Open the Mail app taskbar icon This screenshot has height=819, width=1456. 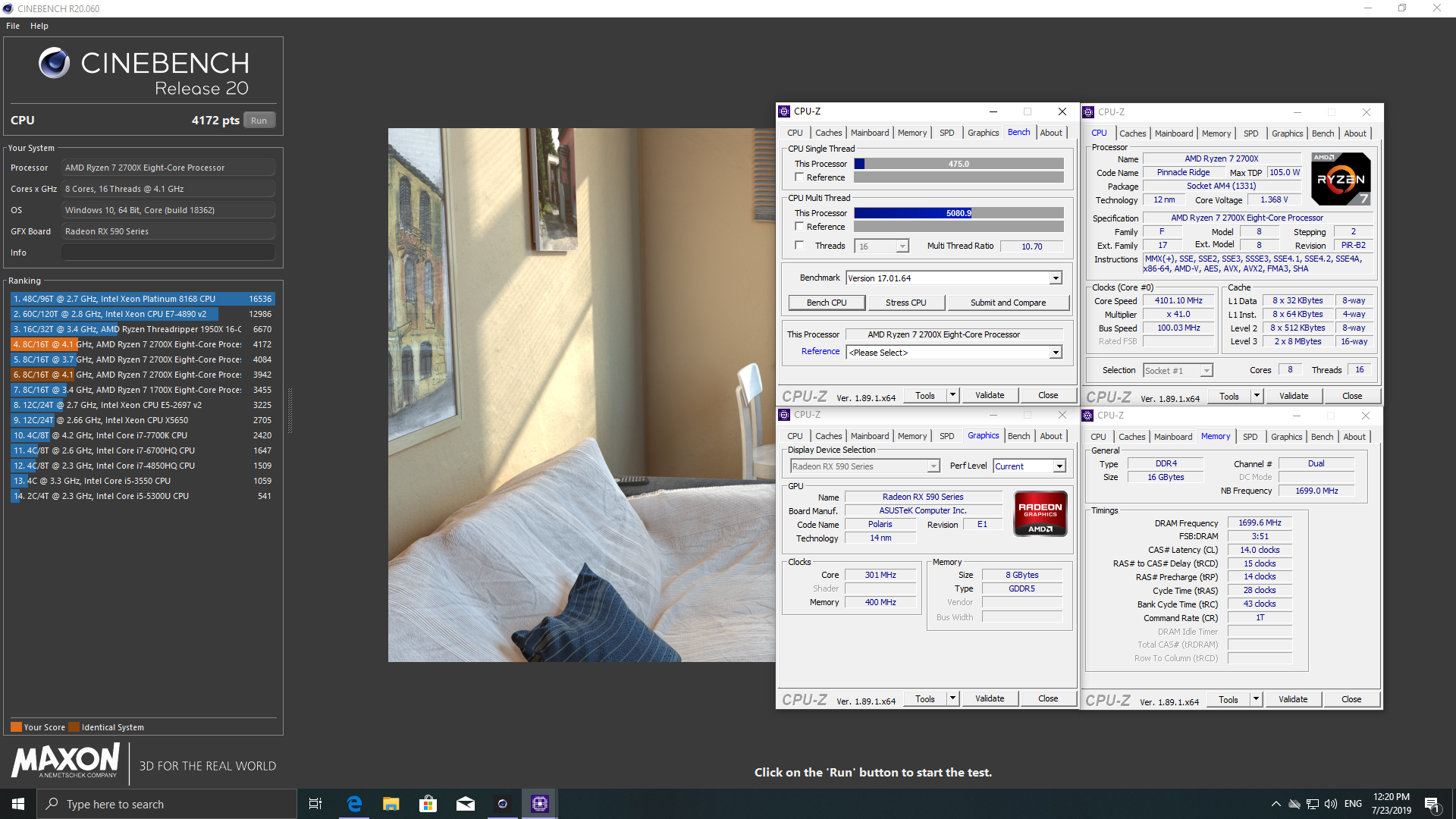[x=465, y=804]
